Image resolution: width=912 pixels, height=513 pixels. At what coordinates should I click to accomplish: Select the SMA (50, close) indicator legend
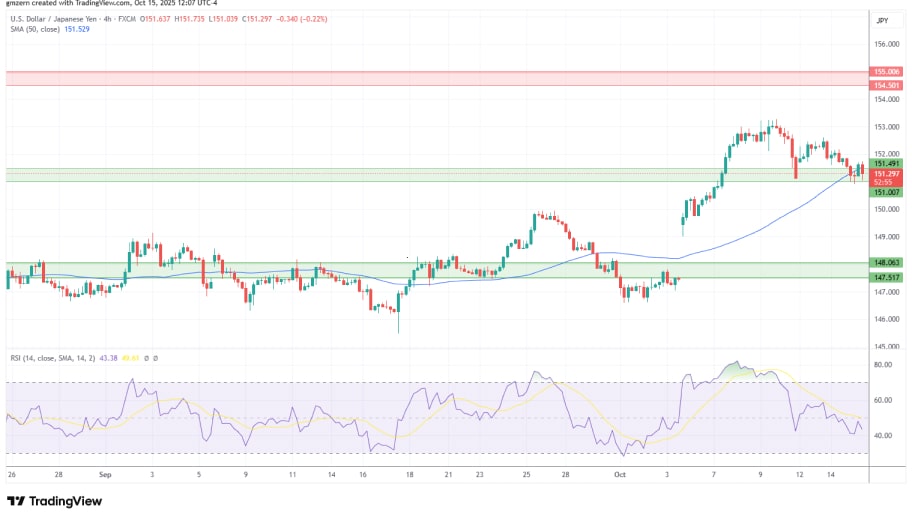pyautogui.click(x=34, y=30)
